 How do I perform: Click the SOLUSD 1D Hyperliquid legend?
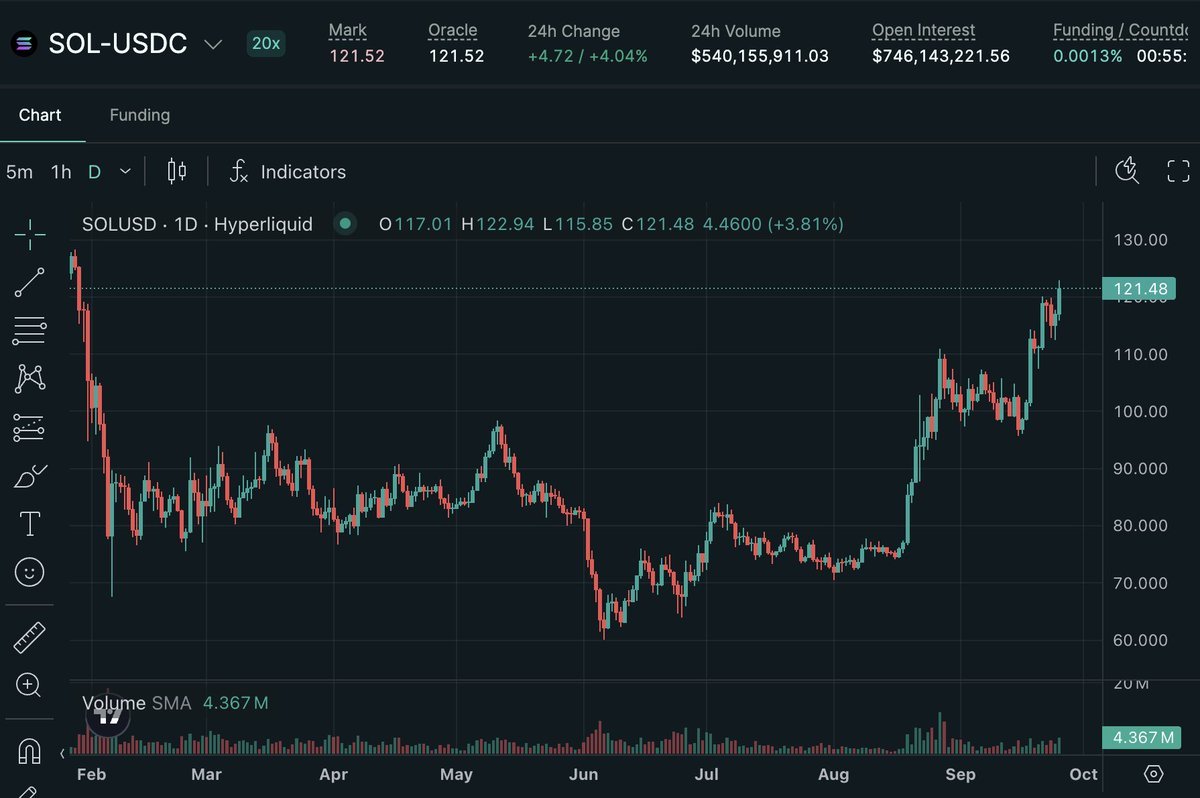[x=197, y=224]
